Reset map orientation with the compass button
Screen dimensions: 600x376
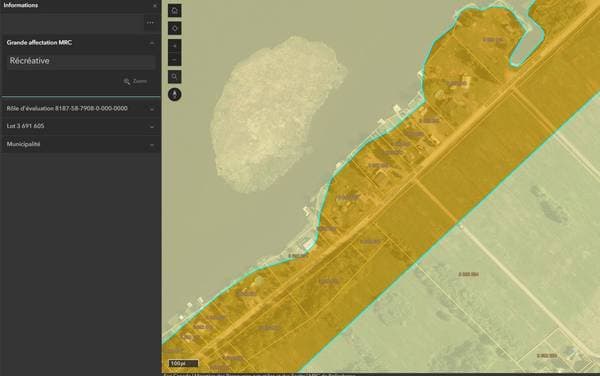[x=174, y=94]
